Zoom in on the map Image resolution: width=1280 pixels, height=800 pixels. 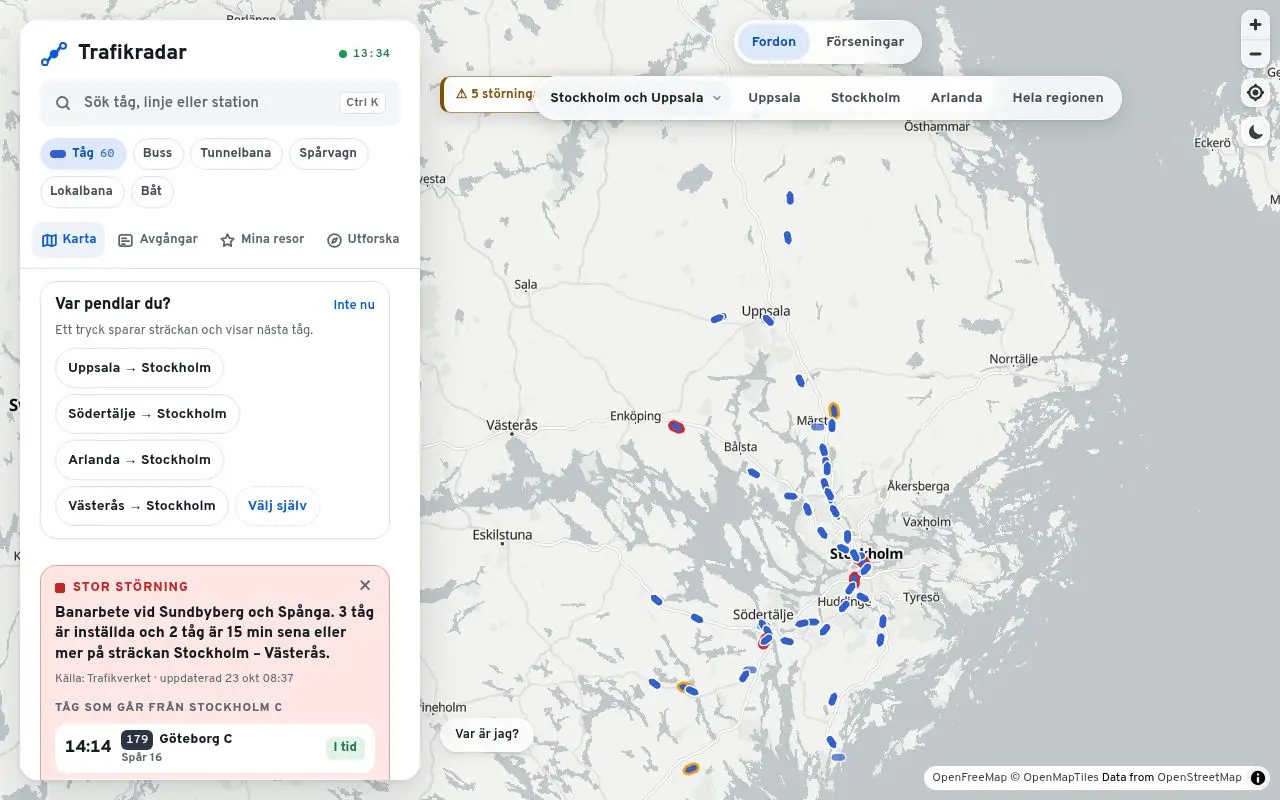pyautogui.click(x=1255, y=25)
